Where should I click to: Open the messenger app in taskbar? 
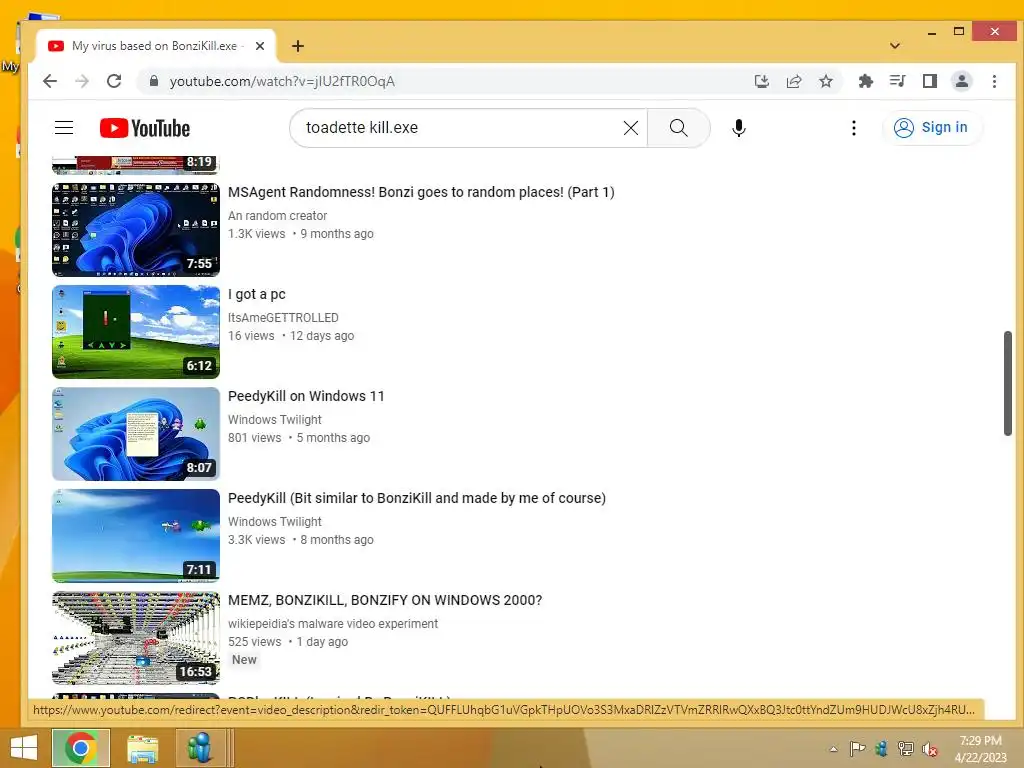point(200,748)
